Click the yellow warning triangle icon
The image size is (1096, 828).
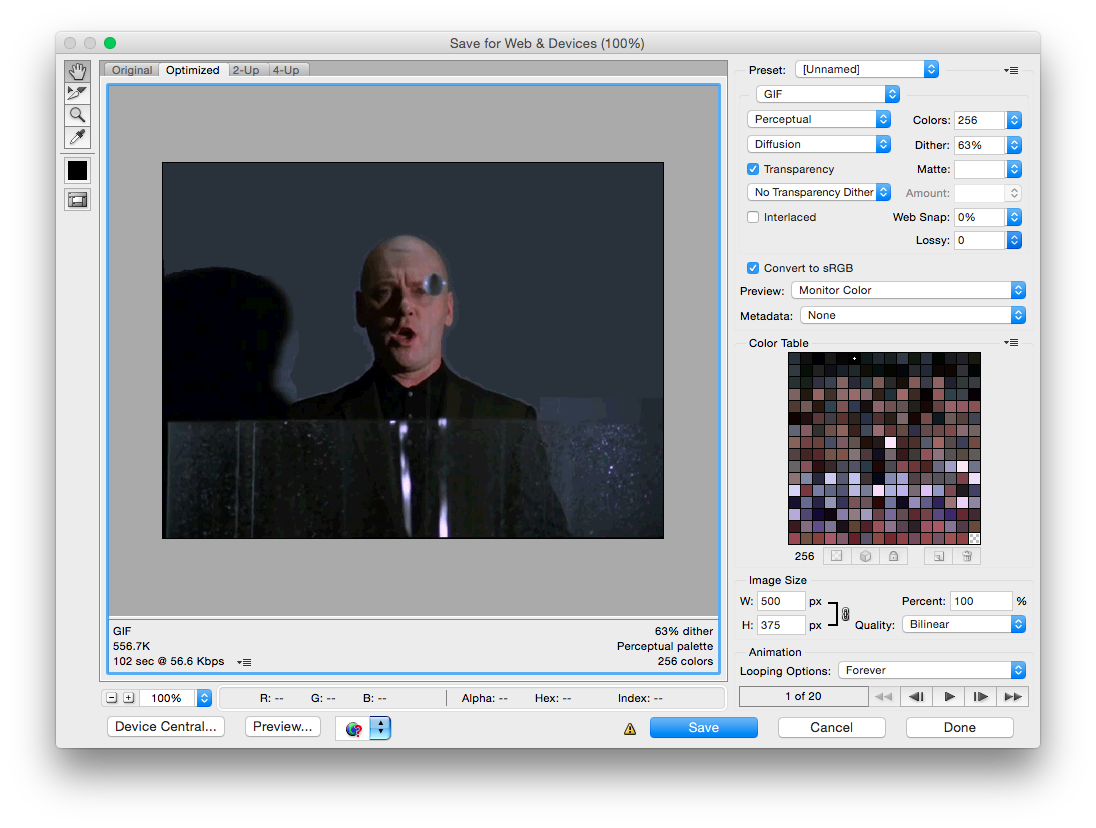point(630,729)
